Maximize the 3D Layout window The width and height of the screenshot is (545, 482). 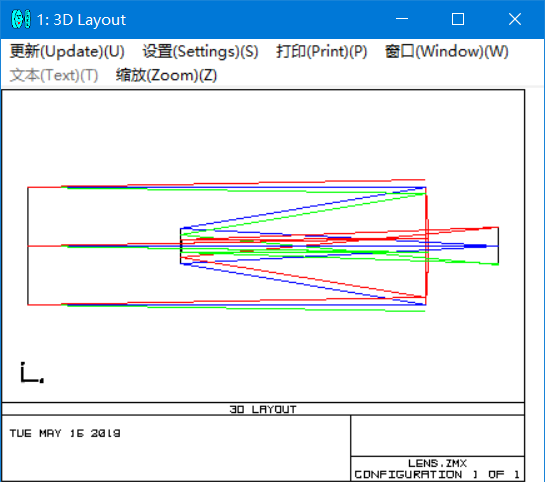pos(458,19)
